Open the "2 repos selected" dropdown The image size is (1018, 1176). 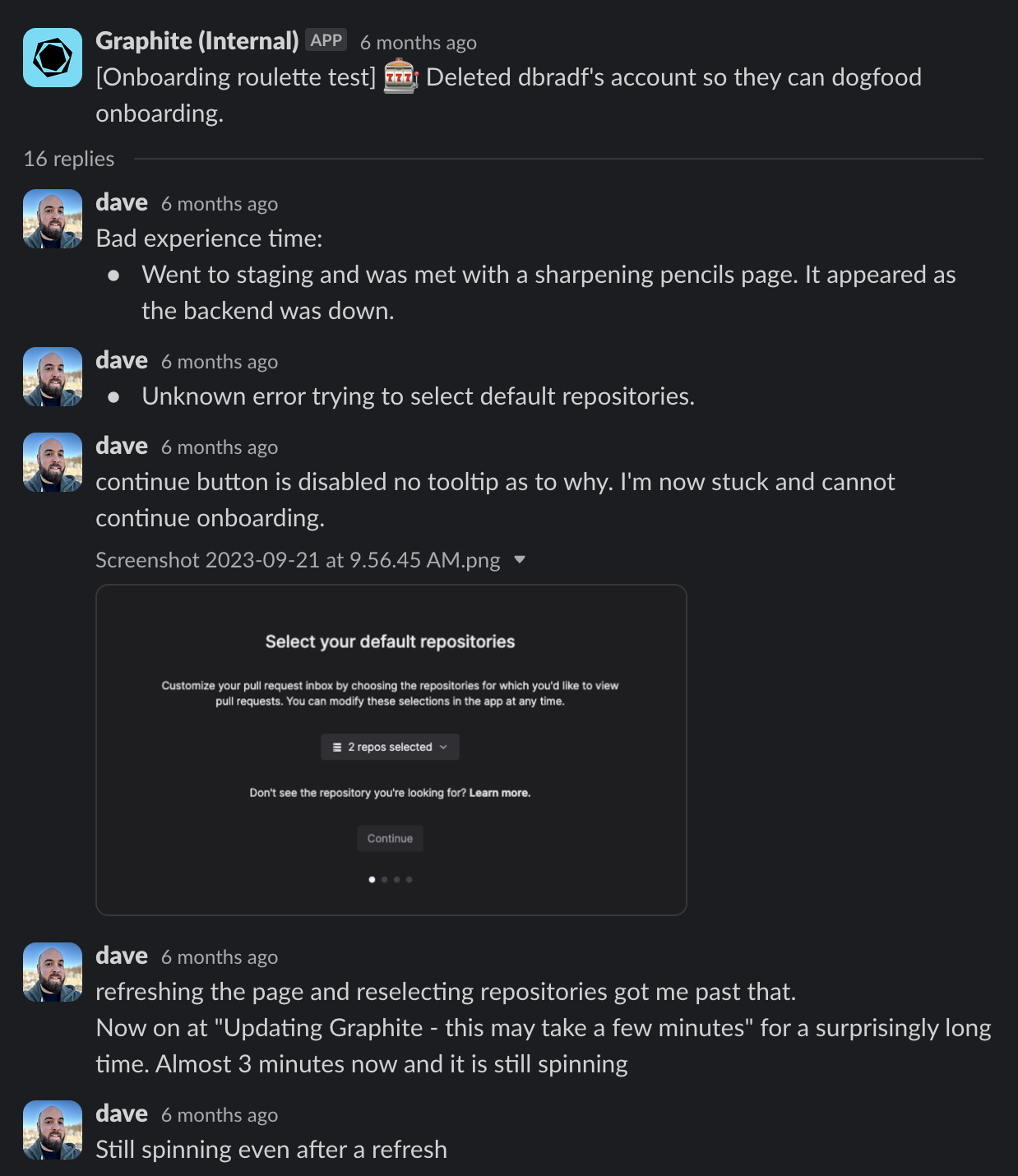tap(390, 747)
